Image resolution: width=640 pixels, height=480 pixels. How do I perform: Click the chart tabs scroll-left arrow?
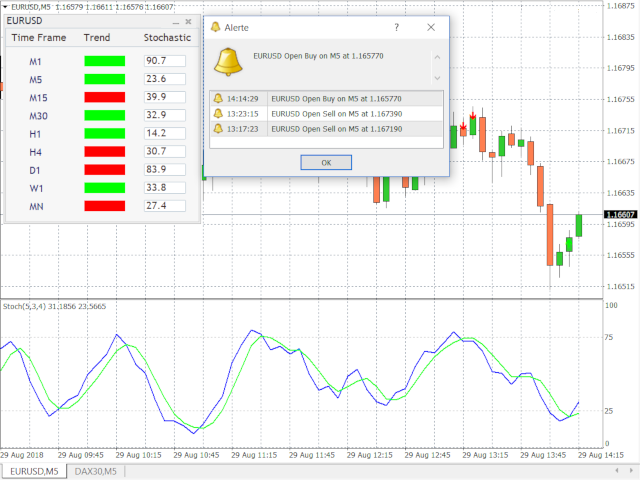point(617,471)
